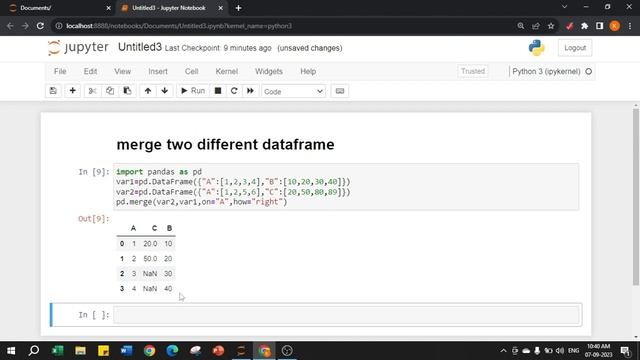
Task: Click the 50.0 value in output table
Action: coord(150,259)
